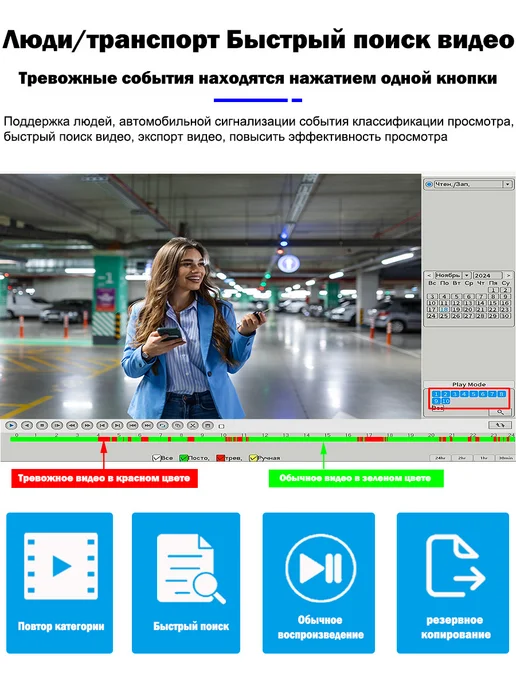Select channel 10 in Play Mode
The width and height of the screenshot is (516, 688).
(x=445, y=401)
